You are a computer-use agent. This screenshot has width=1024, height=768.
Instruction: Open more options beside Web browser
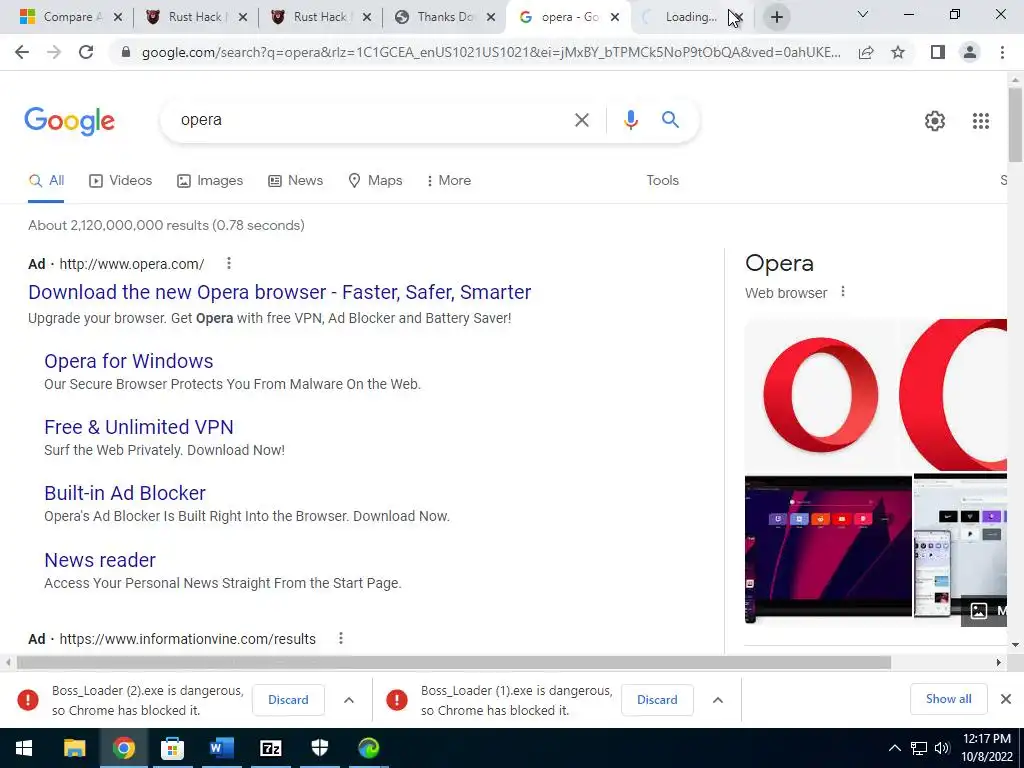pos(842,292)
